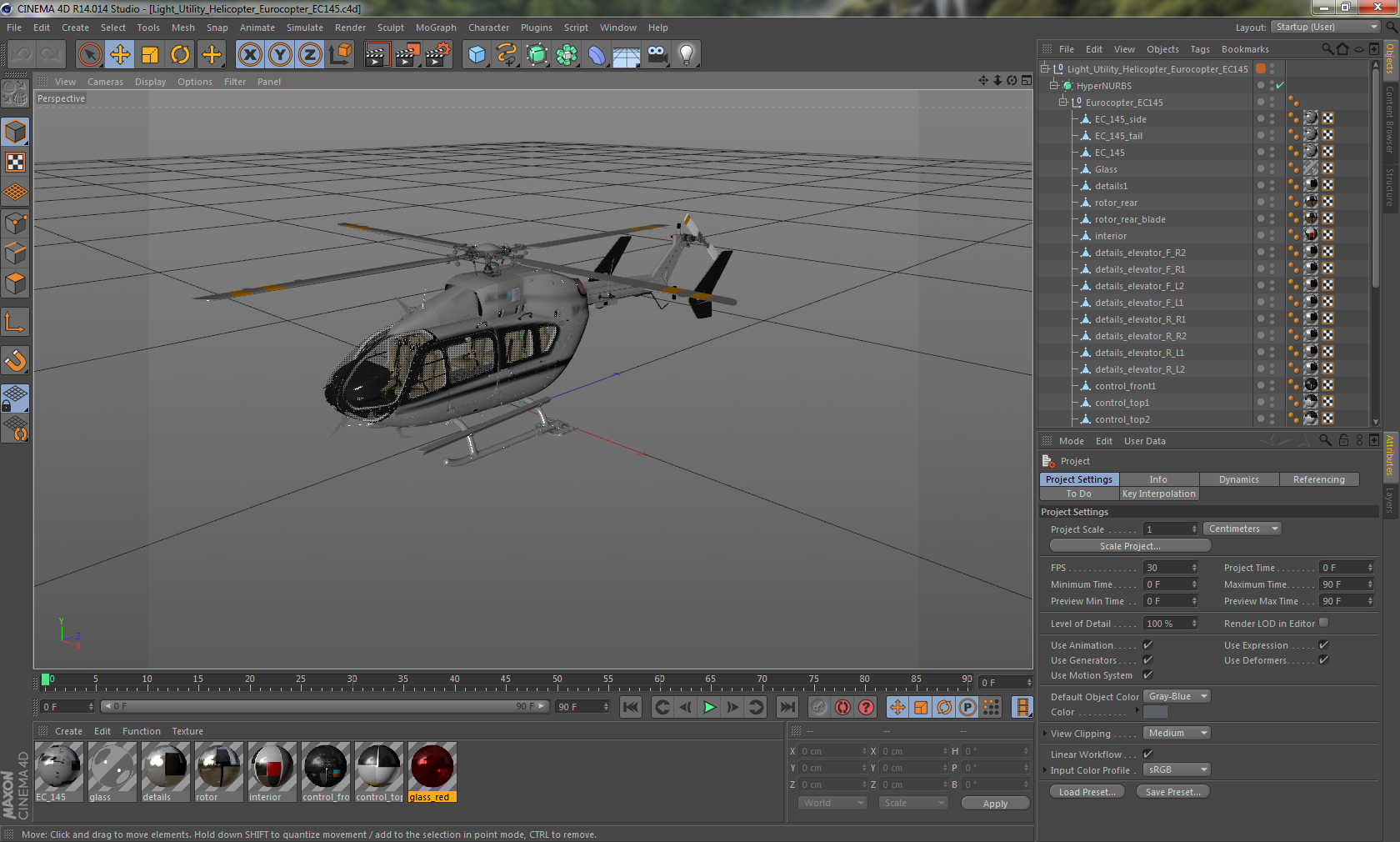This screenshot has height=842, width=1400.
Task: Open the Sculpt menu
Action: [x=391, y=28]
